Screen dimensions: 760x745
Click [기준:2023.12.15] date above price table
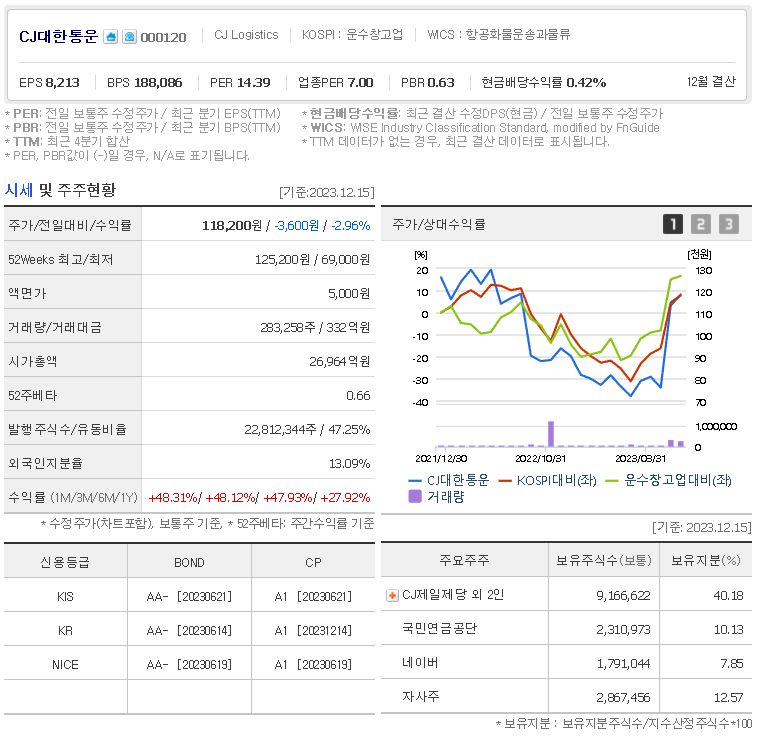(x=327, y=192)
